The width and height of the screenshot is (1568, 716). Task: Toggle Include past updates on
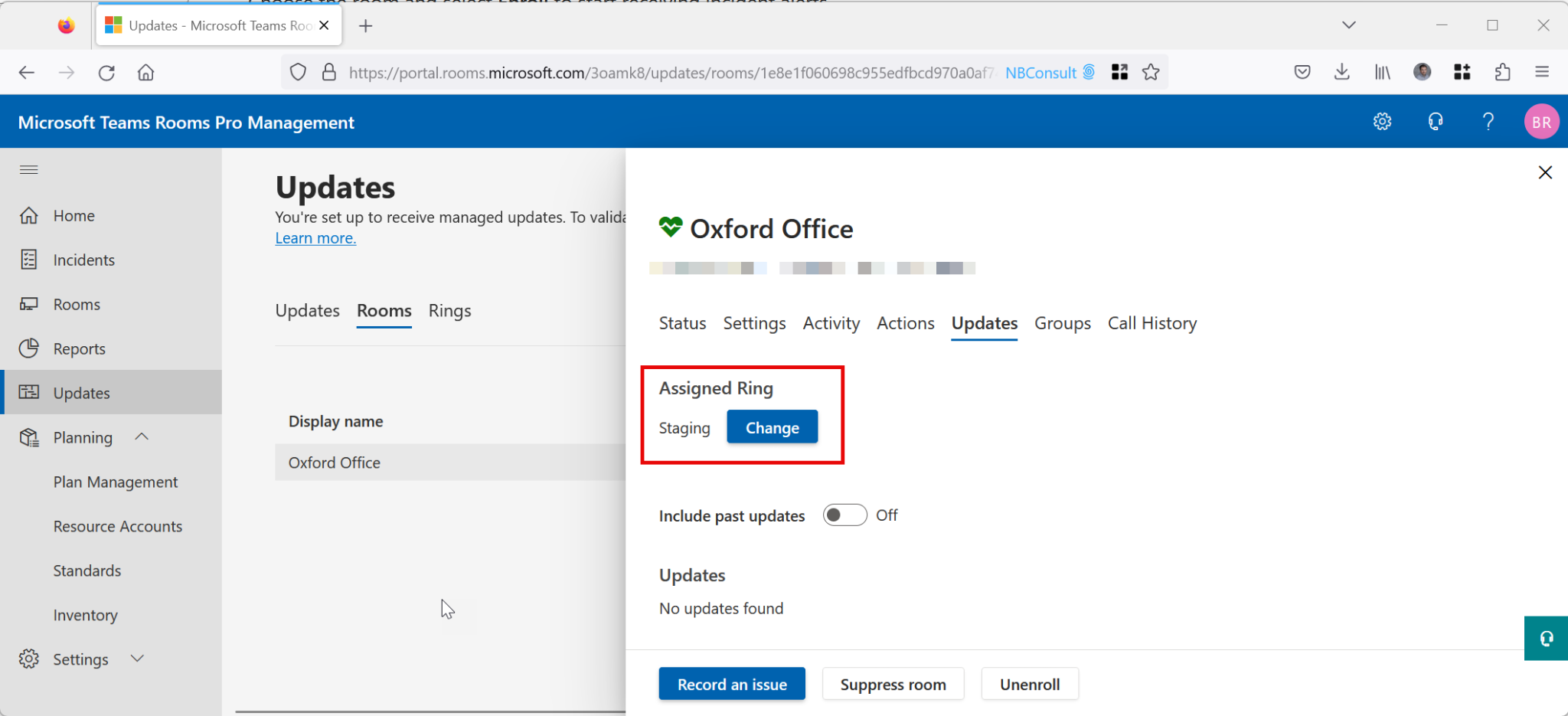[x=844, y=515]
